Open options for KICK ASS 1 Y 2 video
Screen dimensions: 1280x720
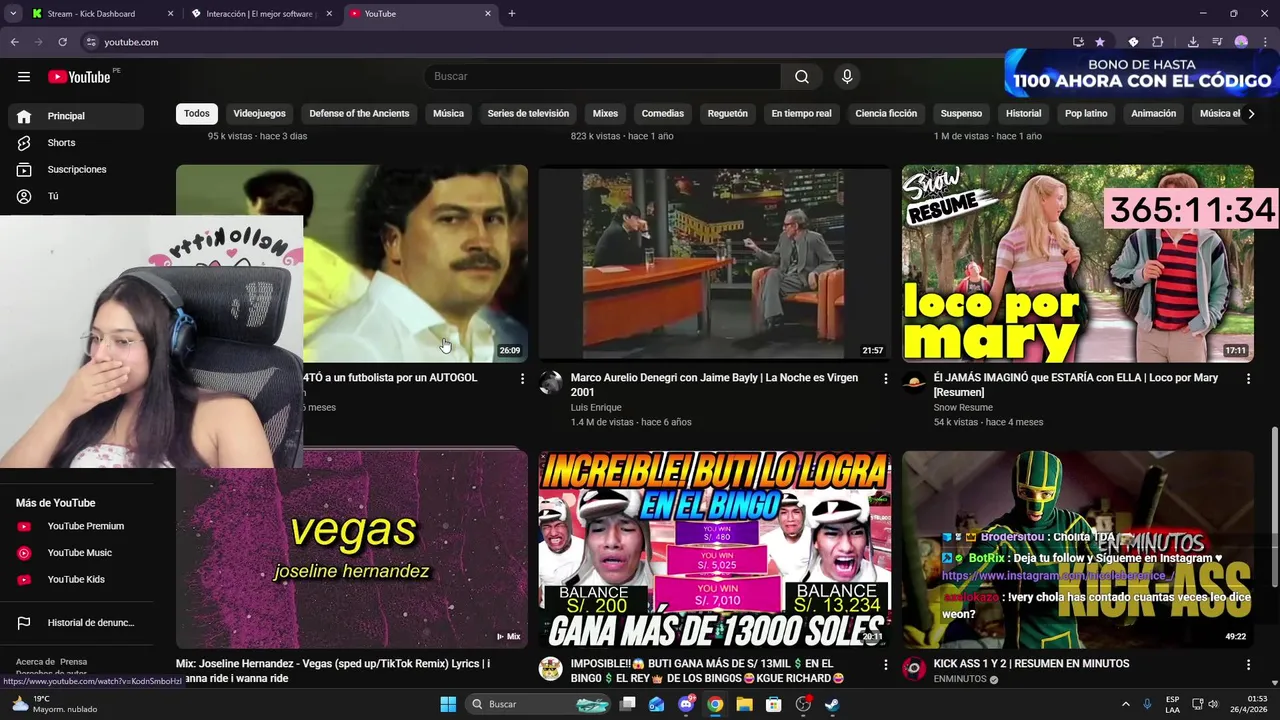(x=1248, y=665)
